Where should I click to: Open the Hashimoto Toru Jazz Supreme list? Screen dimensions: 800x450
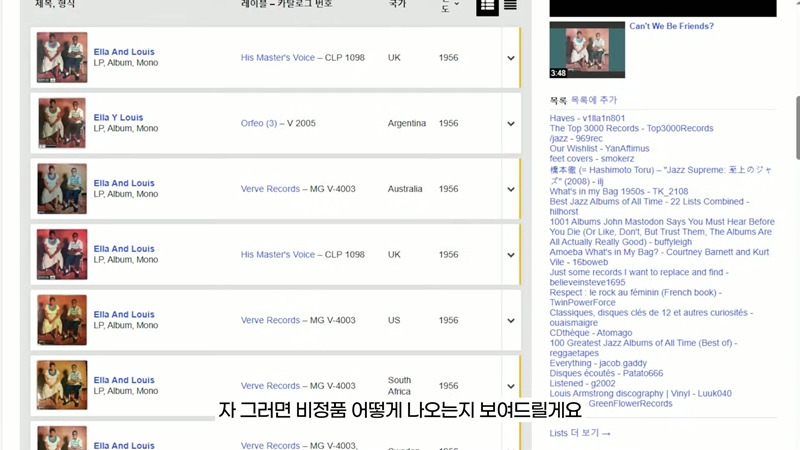pos(661,176)
